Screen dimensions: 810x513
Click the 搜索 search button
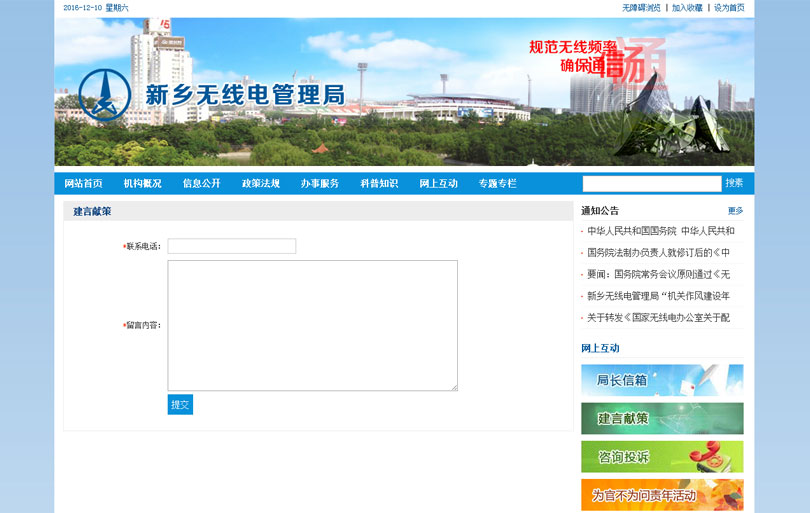coord(734,183)
